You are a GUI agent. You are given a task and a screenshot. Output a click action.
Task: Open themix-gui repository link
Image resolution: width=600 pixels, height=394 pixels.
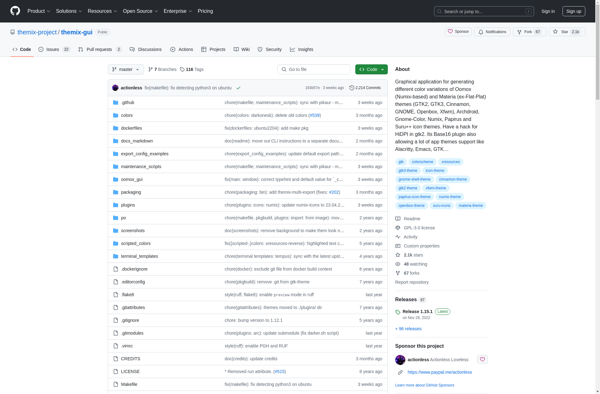coord(77,32)
